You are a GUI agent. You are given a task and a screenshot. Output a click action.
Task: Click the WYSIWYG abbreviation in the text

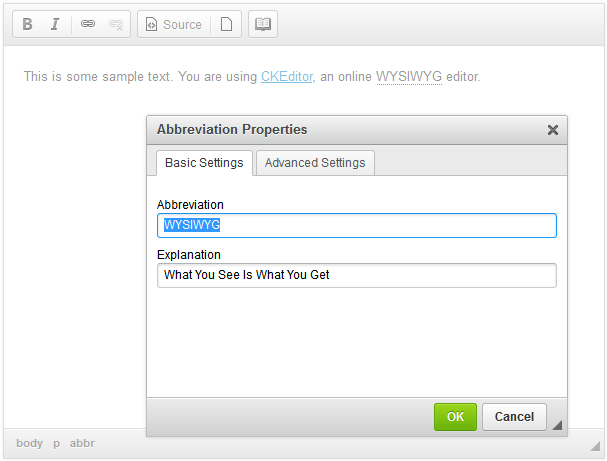409,76
